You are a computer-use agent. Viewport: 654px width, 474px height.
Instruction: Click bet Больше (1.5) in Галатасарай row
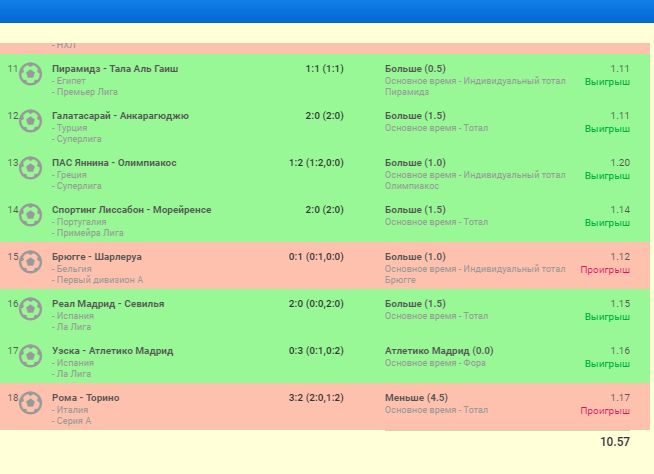click(415, 116)
